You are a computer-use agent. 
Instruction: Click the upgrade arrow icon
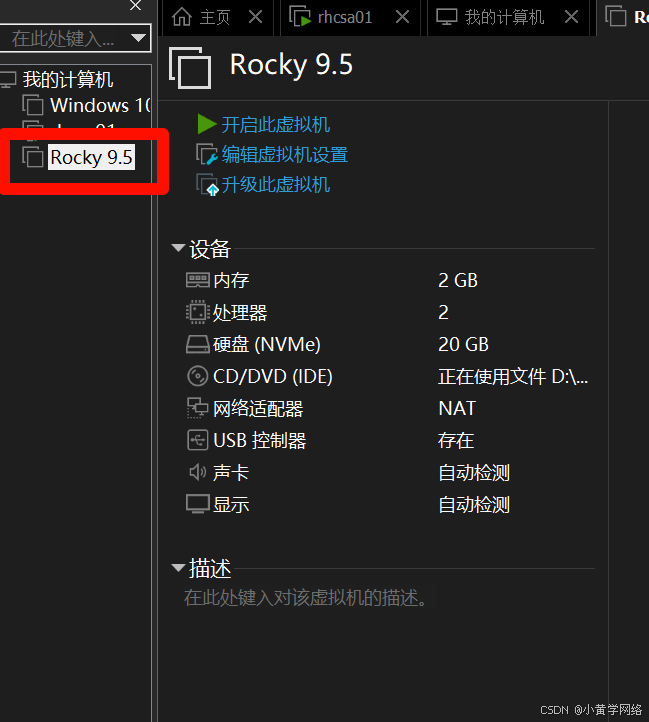coord(207,185)
